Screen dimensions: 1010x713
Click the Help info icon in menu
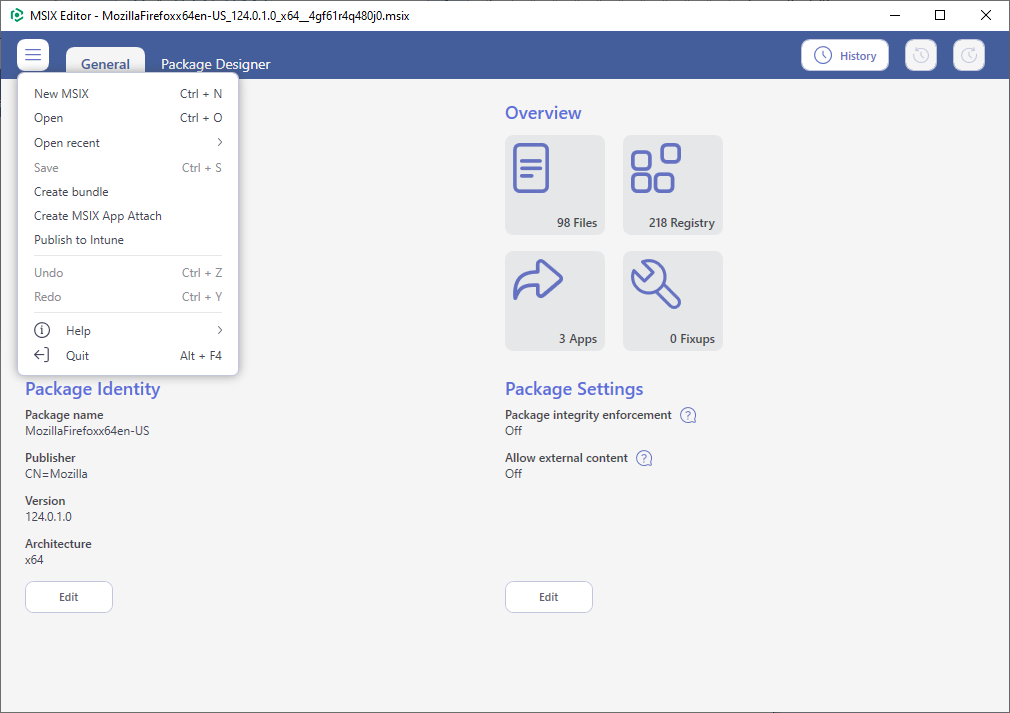point(42,330)
